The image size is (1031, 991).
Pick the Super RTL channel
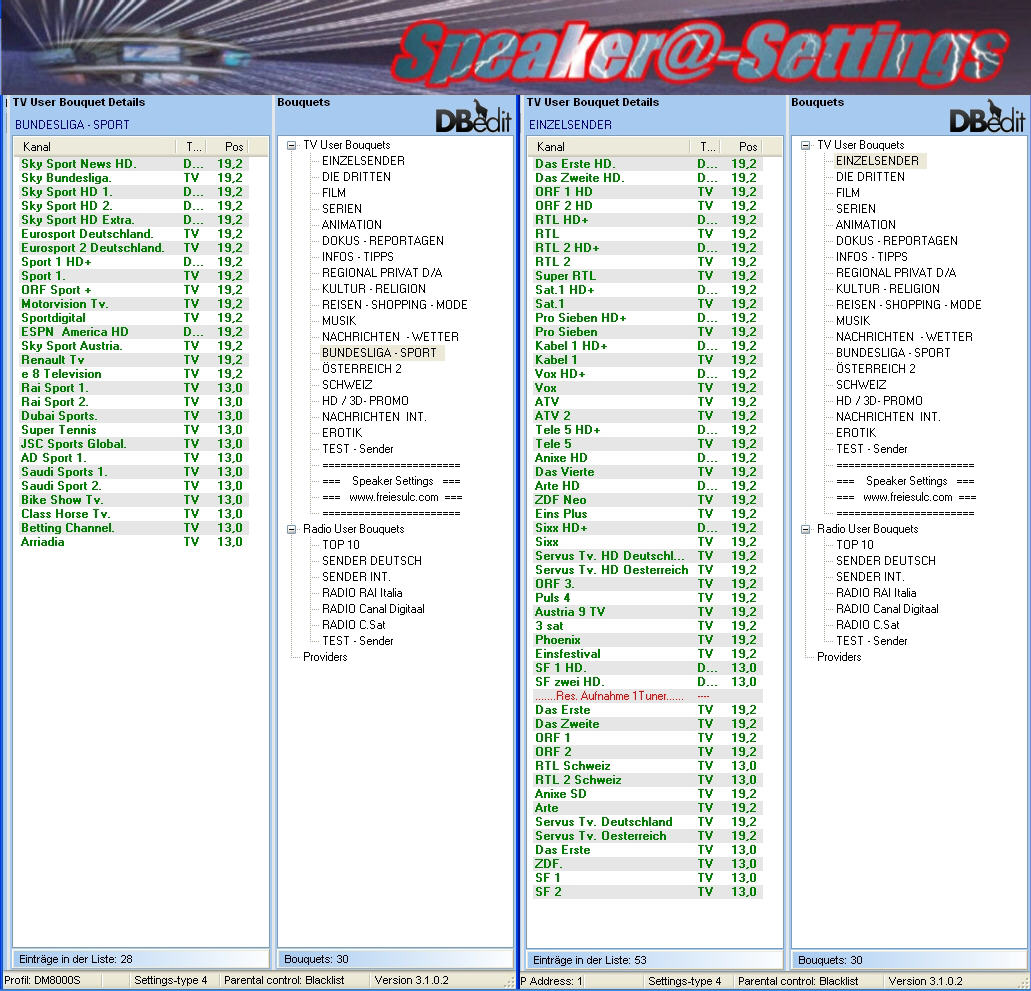click(646, 276)
